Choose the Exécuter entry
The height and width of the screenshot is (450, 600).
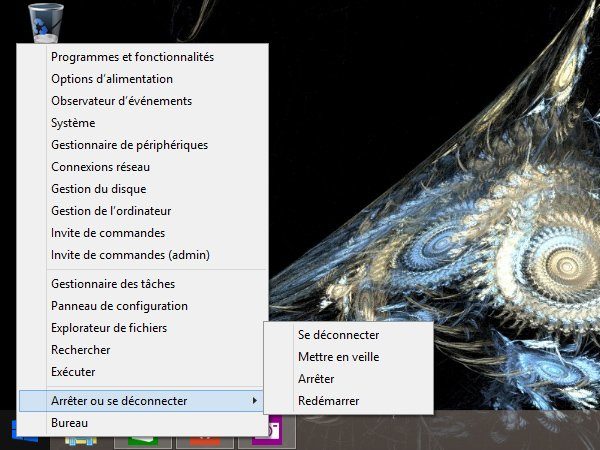point(142,372)
